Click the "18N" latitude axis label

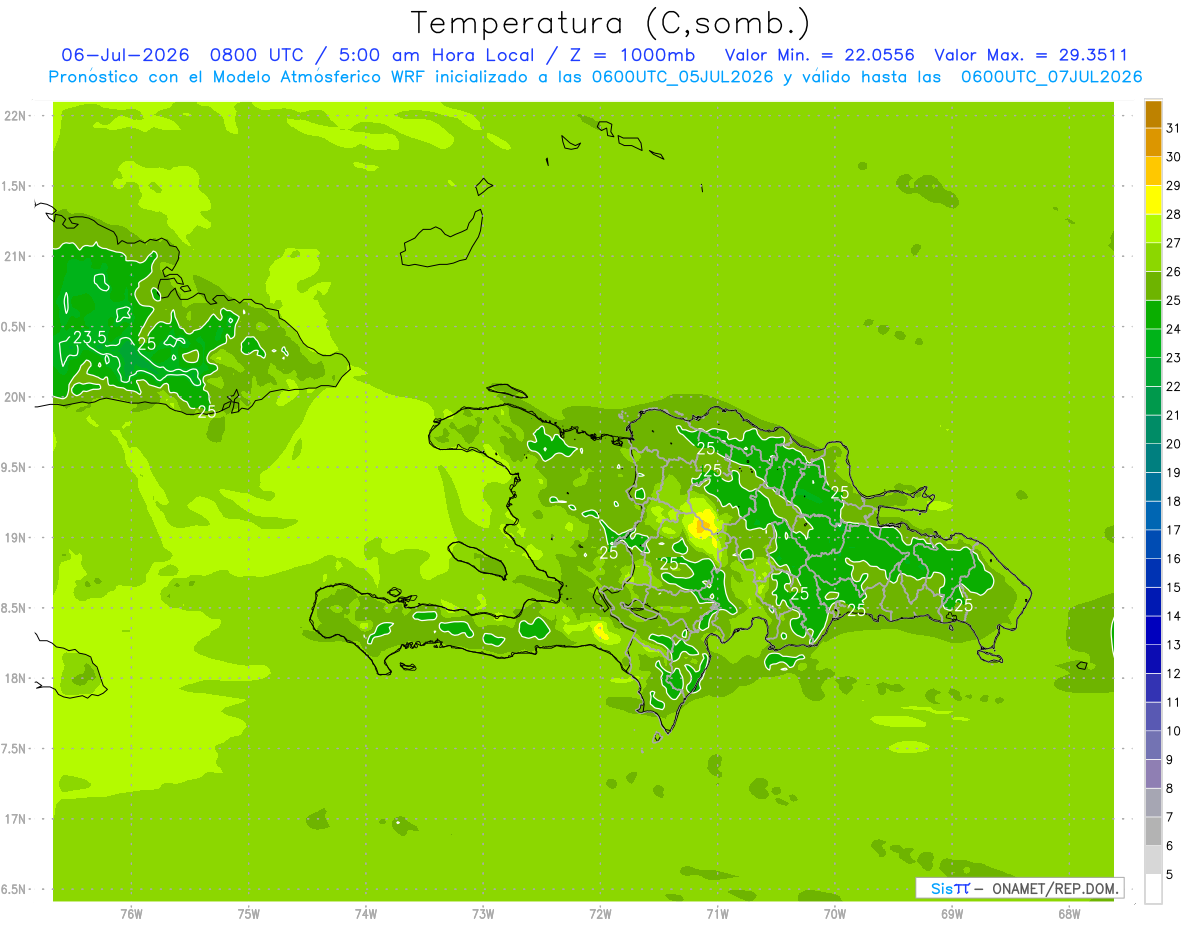14,678
